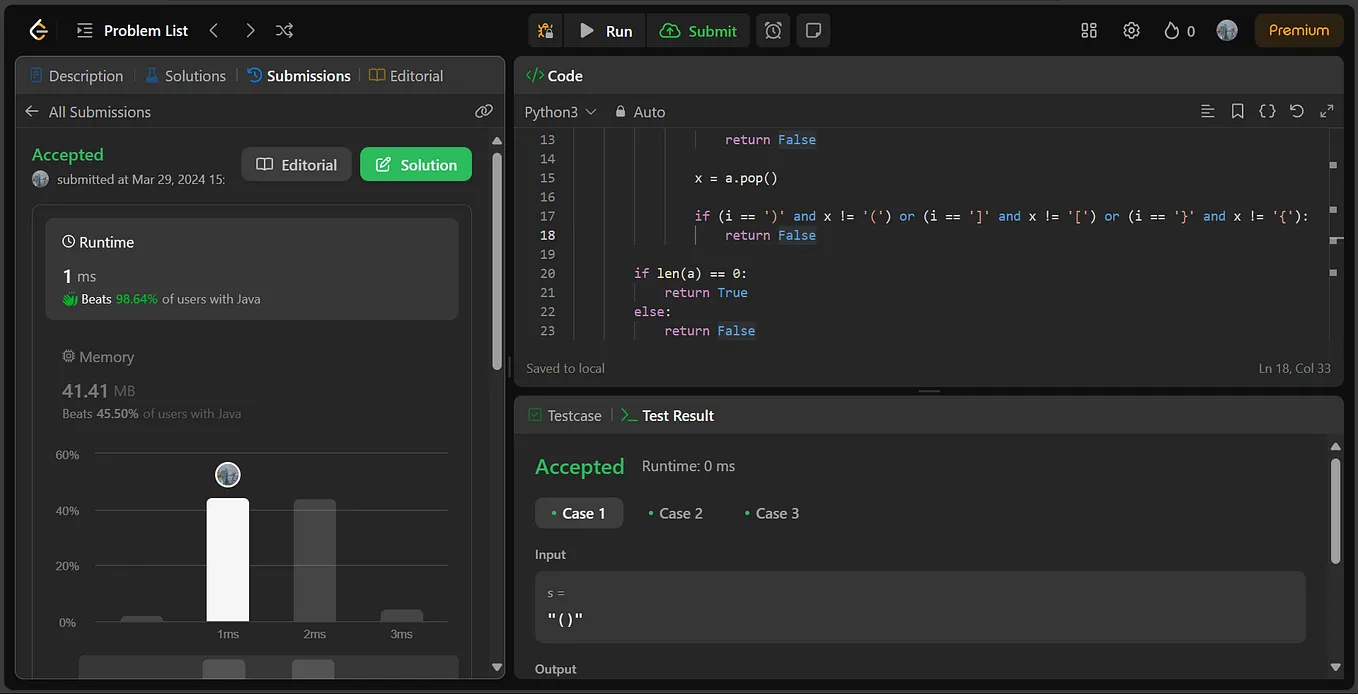Go to next problem chevron
Image resolution: width=1358 pixels, height=694 pixels.
pos(250,31)
